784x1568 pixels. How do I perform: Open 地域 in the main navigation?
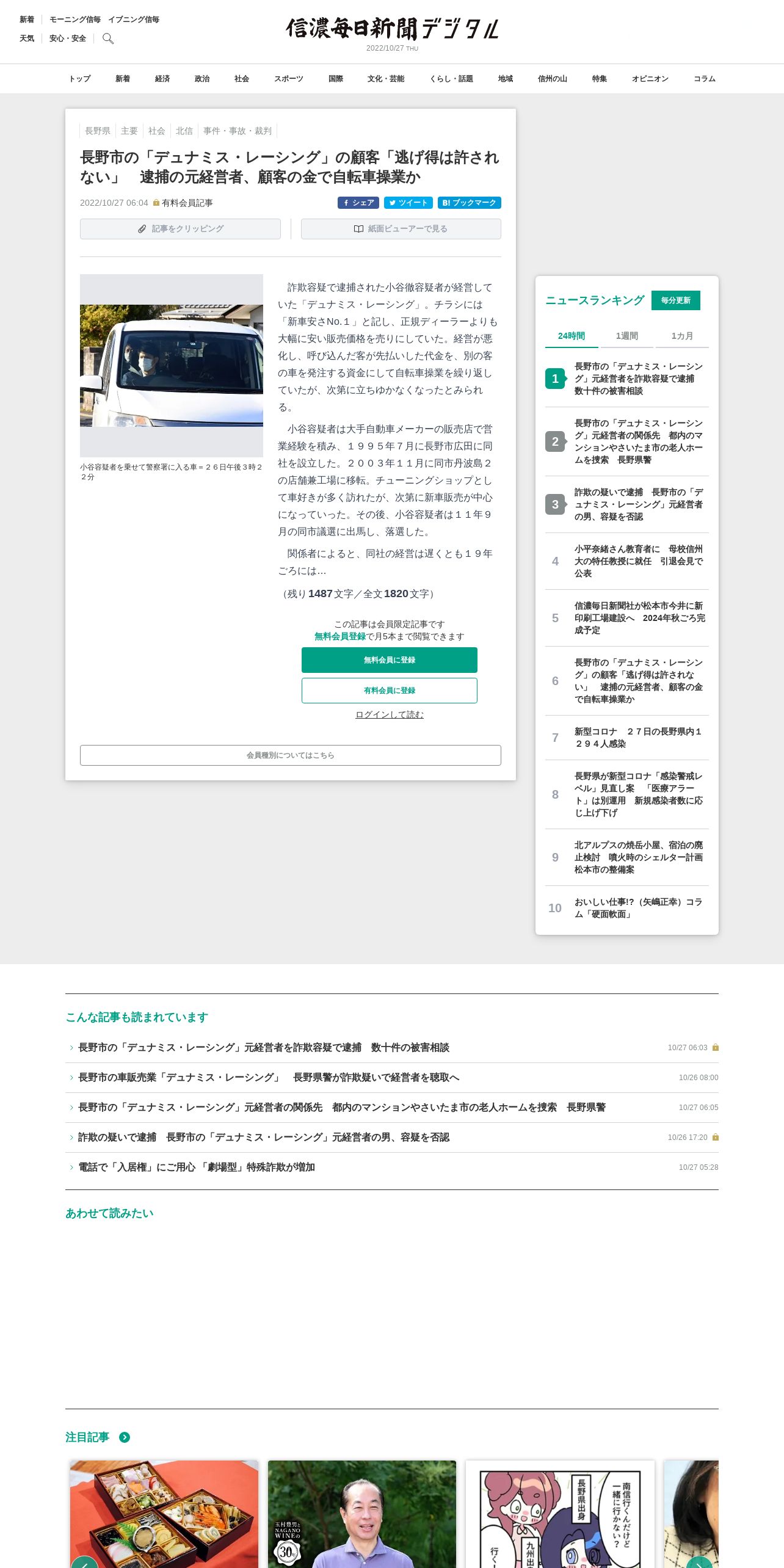point(506,79)
